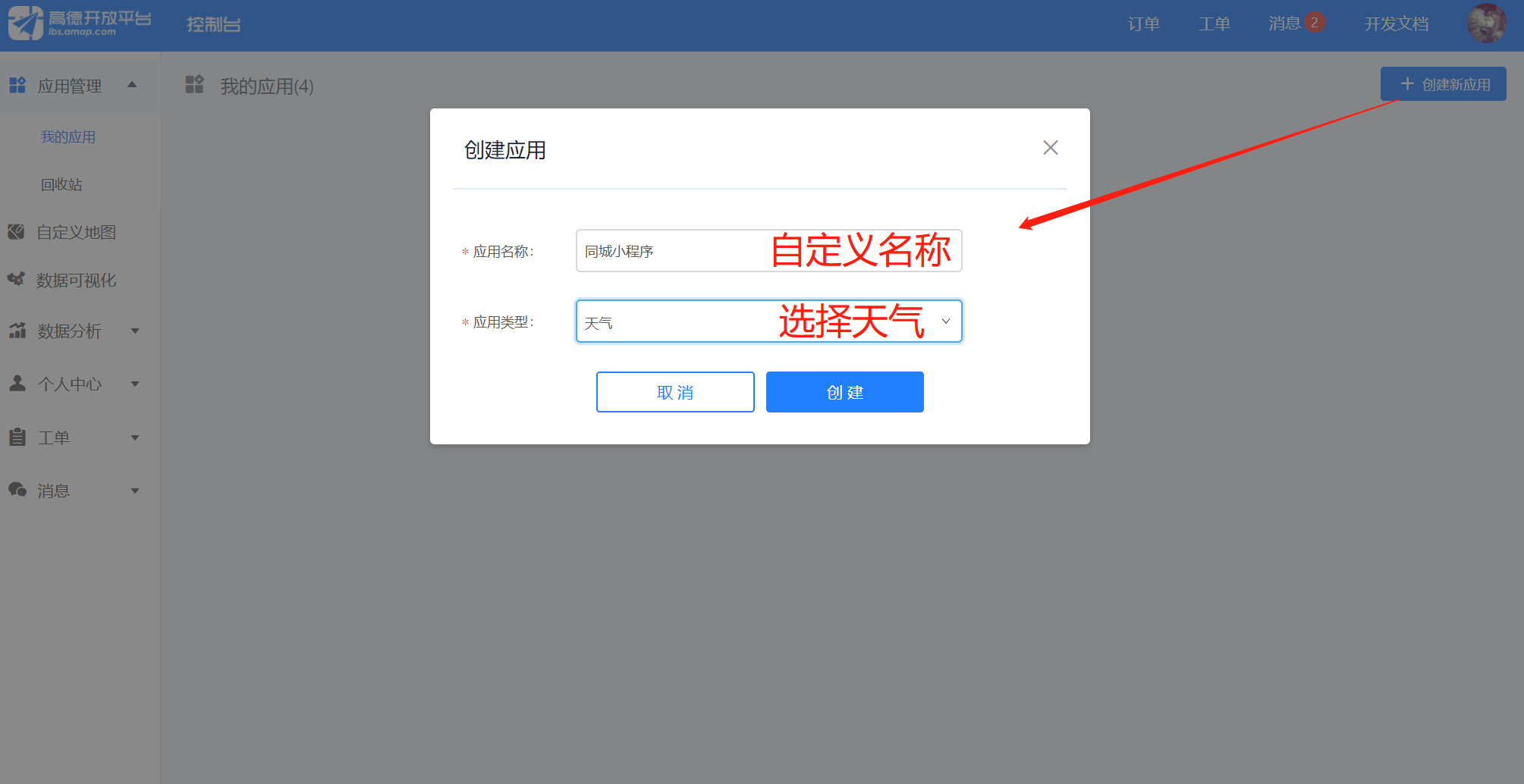Click the Amap open platform logo

pos(79,24)
